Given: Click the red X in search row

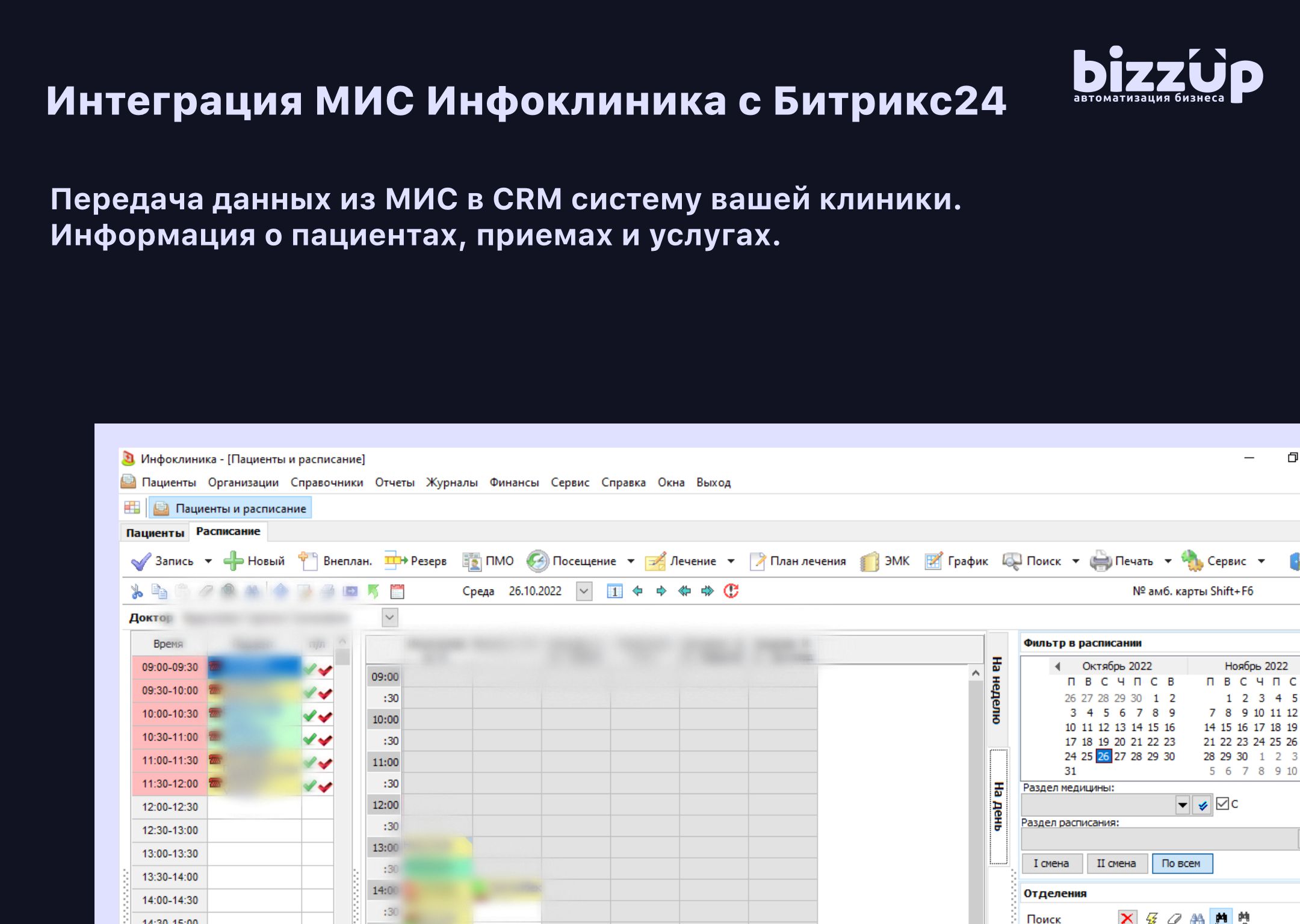Looking at the screenshot, I should point(1127,917).
